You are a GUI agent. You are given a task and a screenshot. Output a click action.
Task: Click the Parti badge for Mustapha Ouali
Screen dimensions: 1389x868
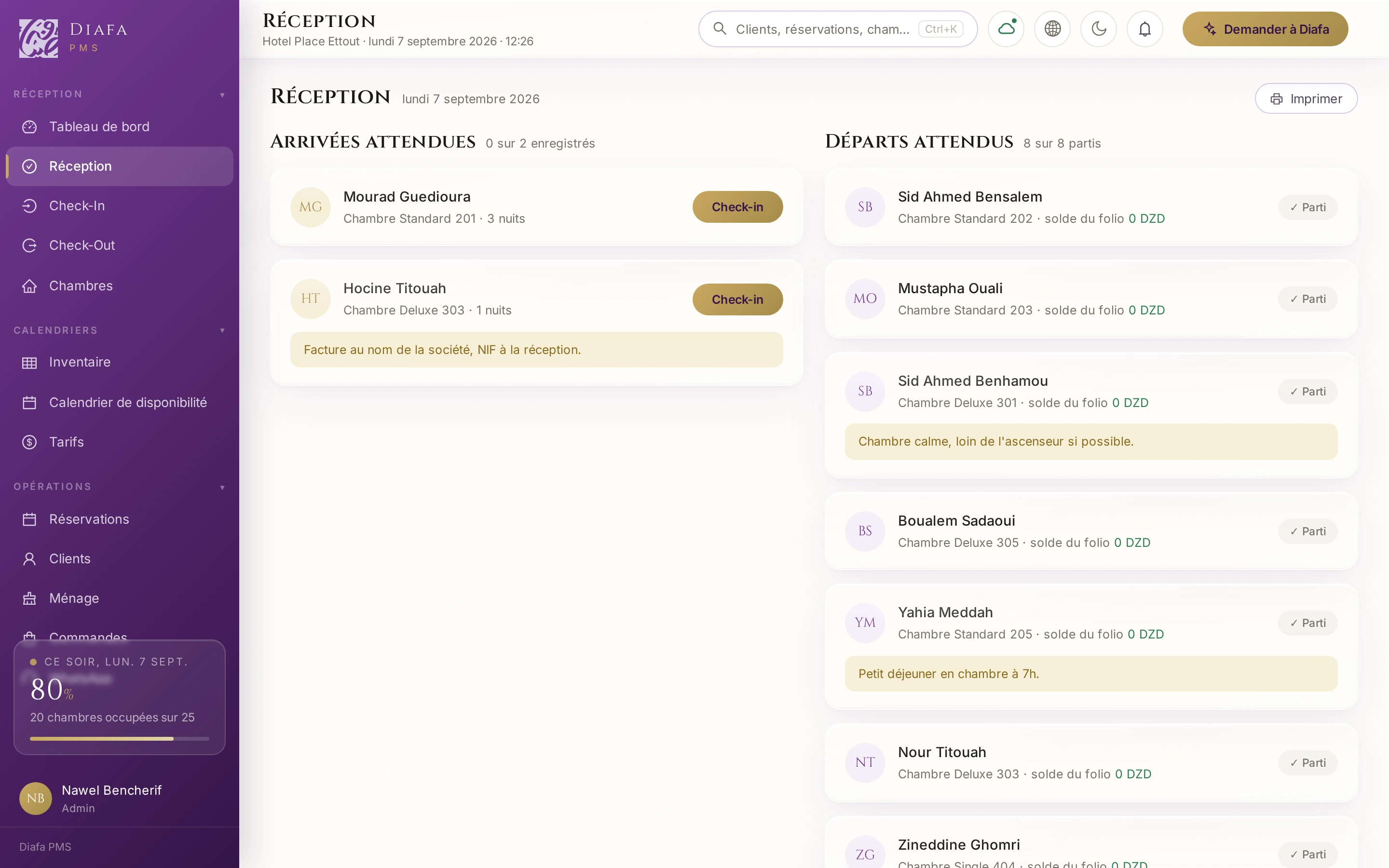pyautogui.click(x=1307, y=299)
